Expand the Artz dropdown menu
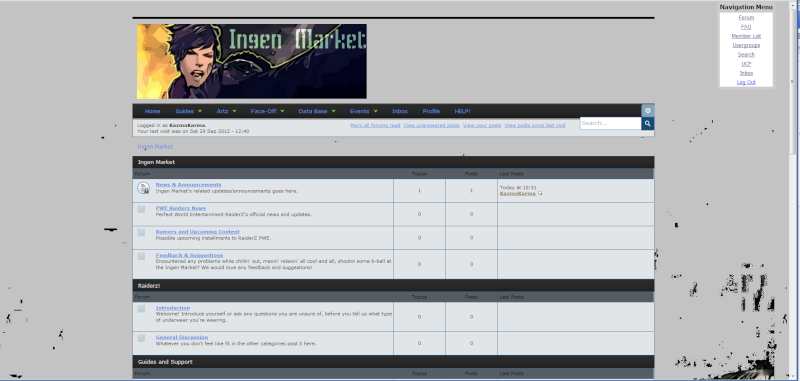The image size is (800, 381). [x=226, y=111]
